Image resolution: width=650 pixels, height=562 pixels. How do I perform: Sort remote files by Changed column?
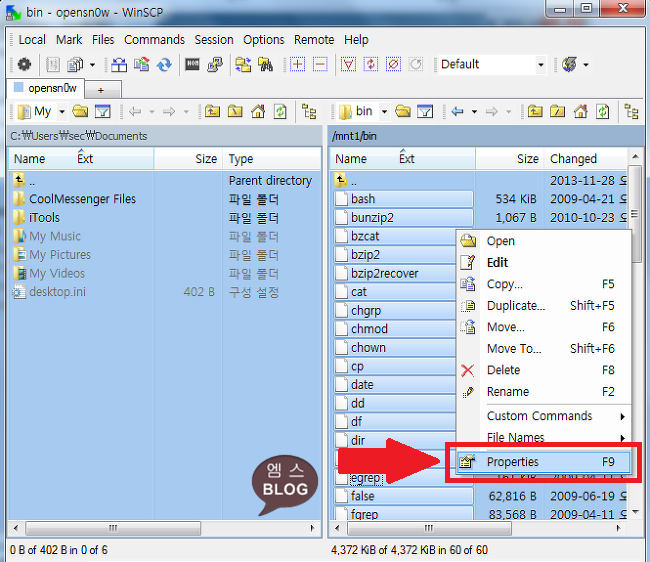[x=586, y=159]
